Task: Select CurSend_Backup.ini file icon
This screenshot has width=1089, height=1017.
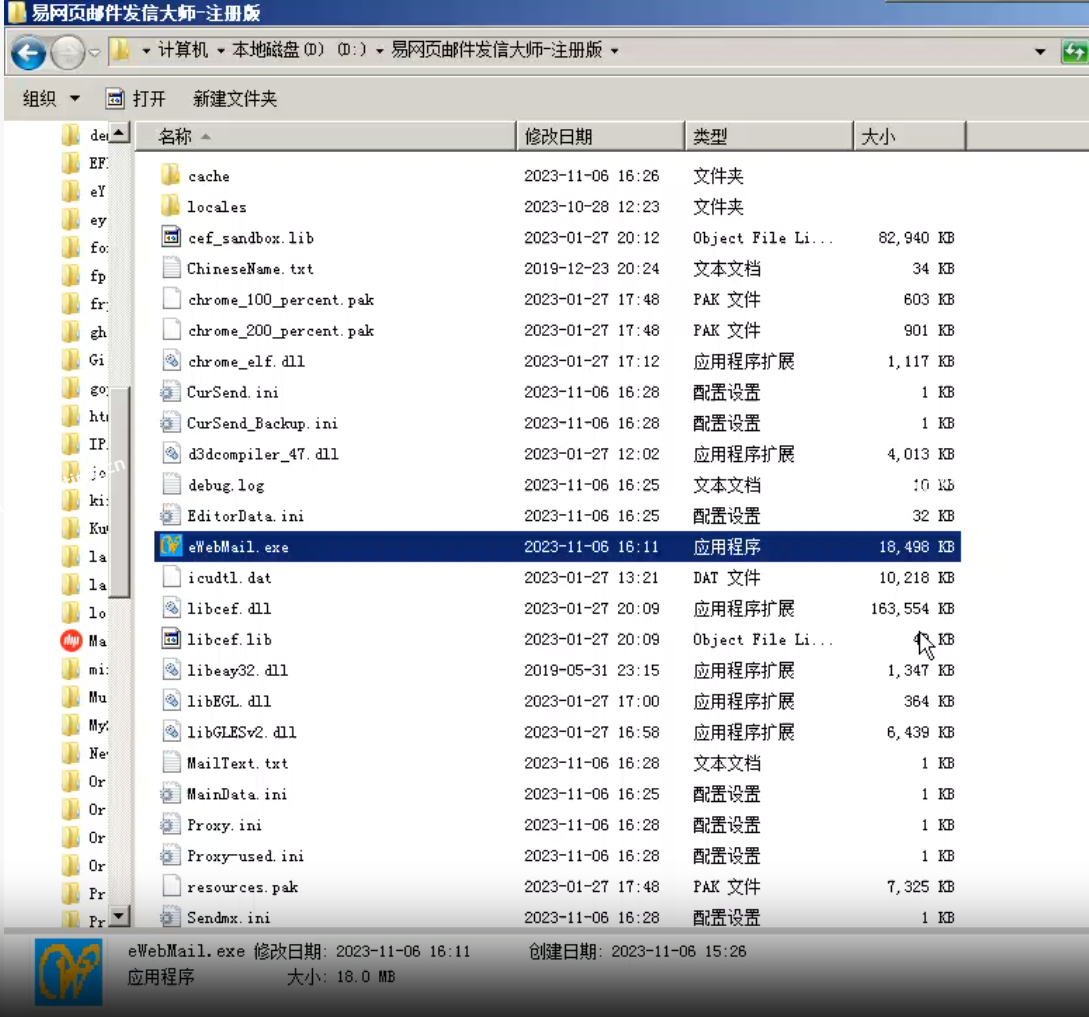Action: [169, 422]
